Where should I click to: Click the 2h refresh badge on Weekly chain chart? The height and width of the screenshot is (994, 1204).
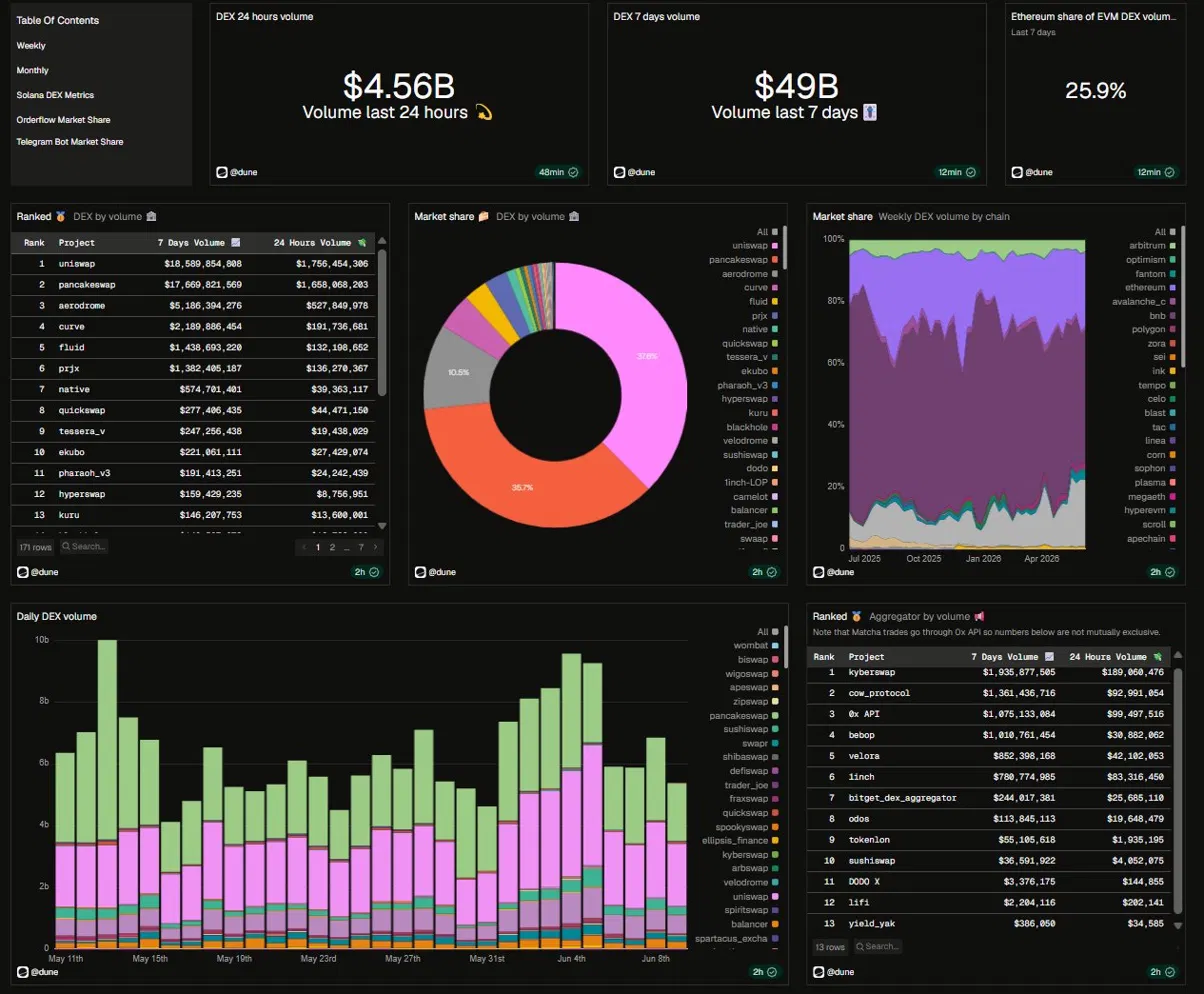(x=1163, y=572)
